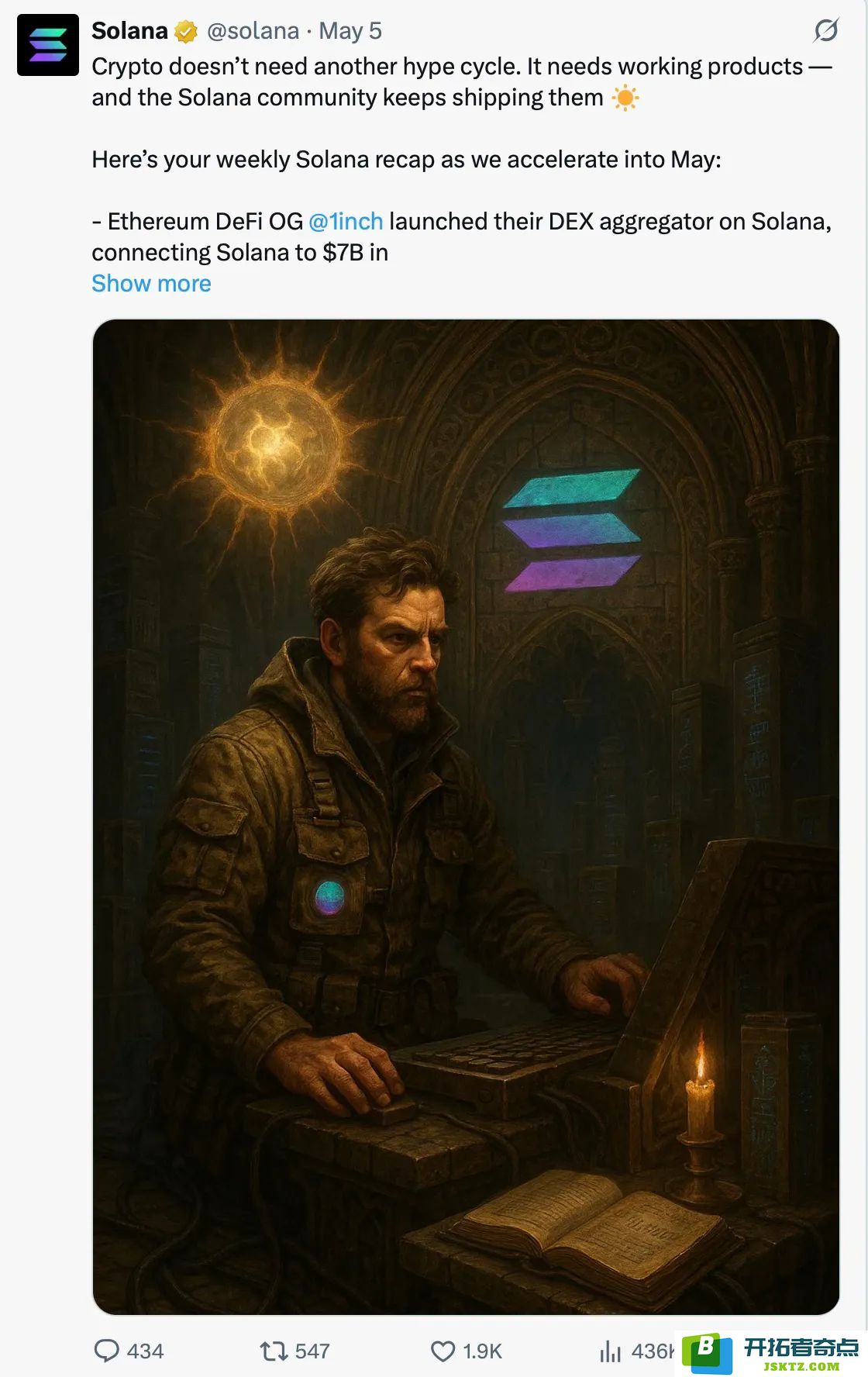Click the 436K views count
Image resolution: width=868 pixels, height=1377 pixels.
click(x=653, y=1351)
